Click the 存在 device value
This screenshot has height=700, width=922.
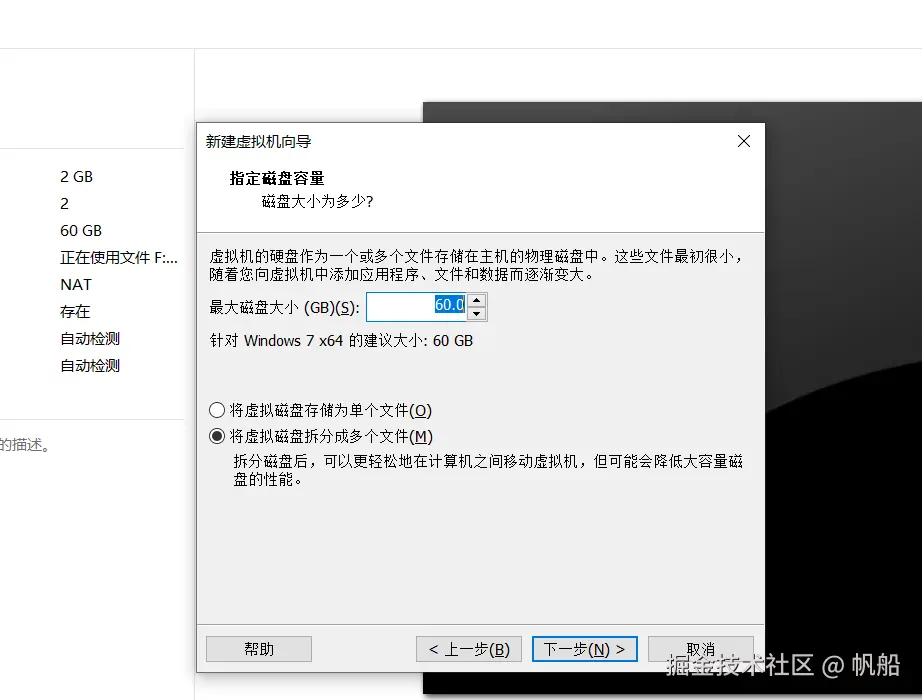[x=75, y=312]
